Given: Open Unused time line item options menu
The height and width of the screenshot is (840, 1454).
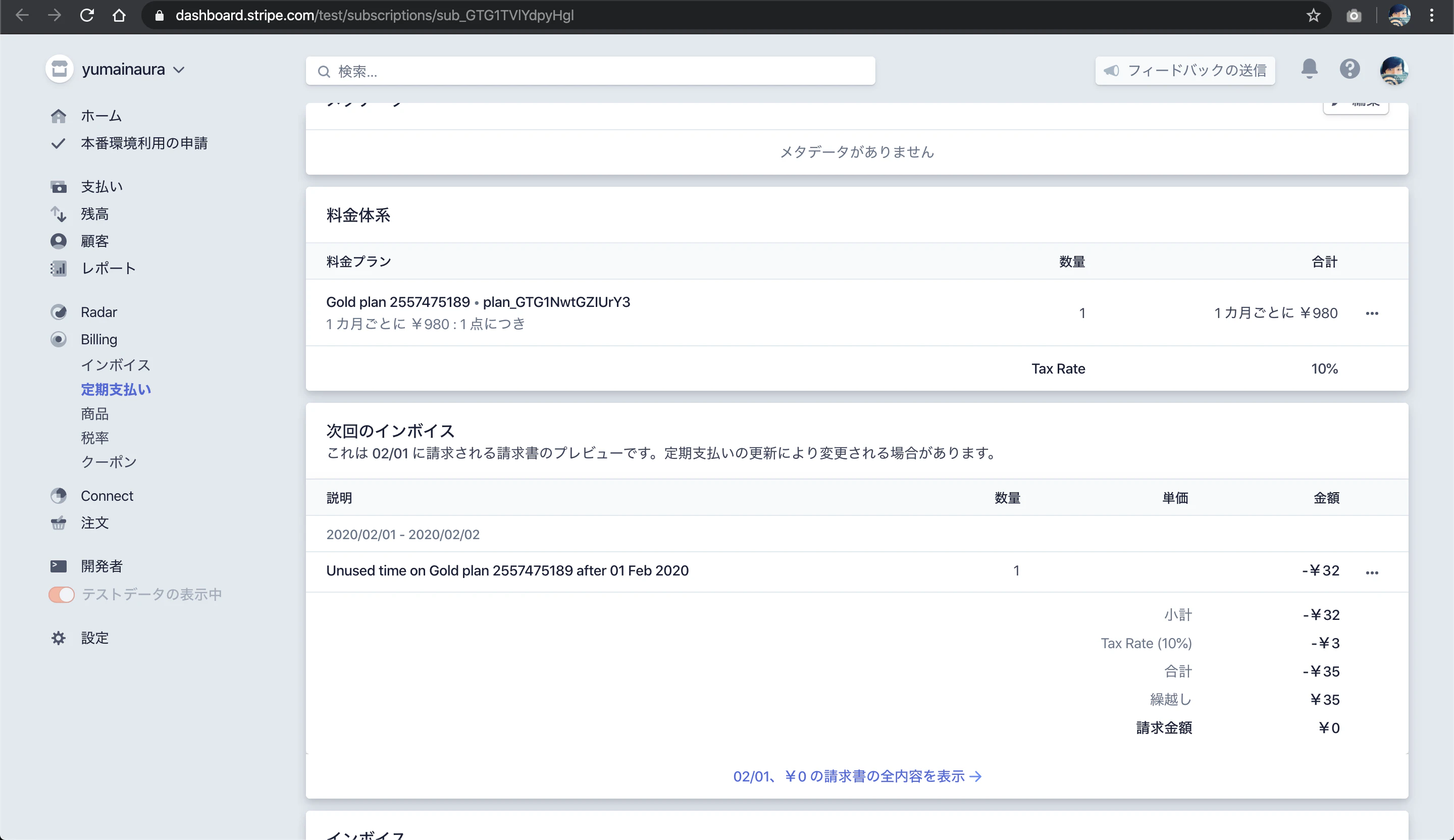Looking at the screenshot, I should tap(1372, 572).
